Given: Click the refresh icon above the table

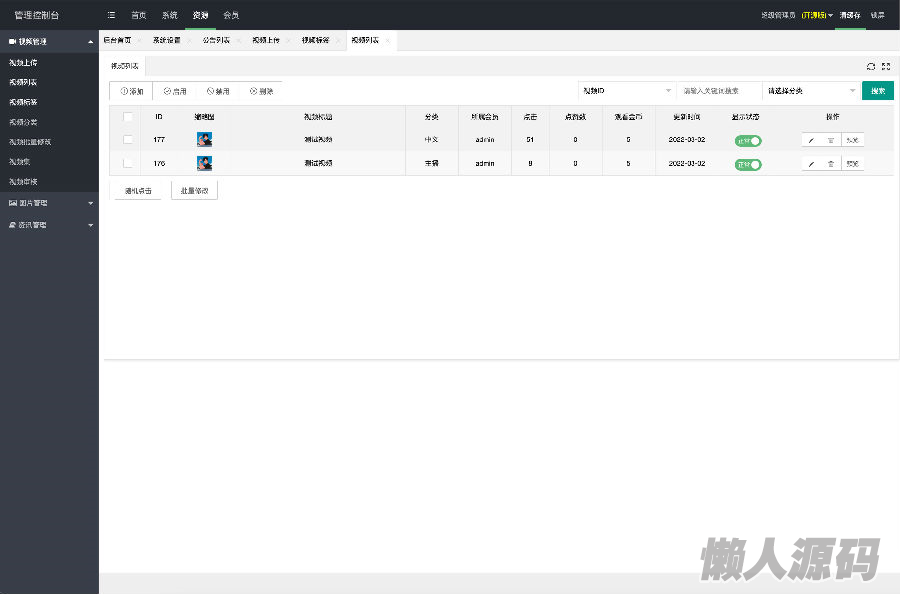Looking at the screenshot, I should click(871, 66).
